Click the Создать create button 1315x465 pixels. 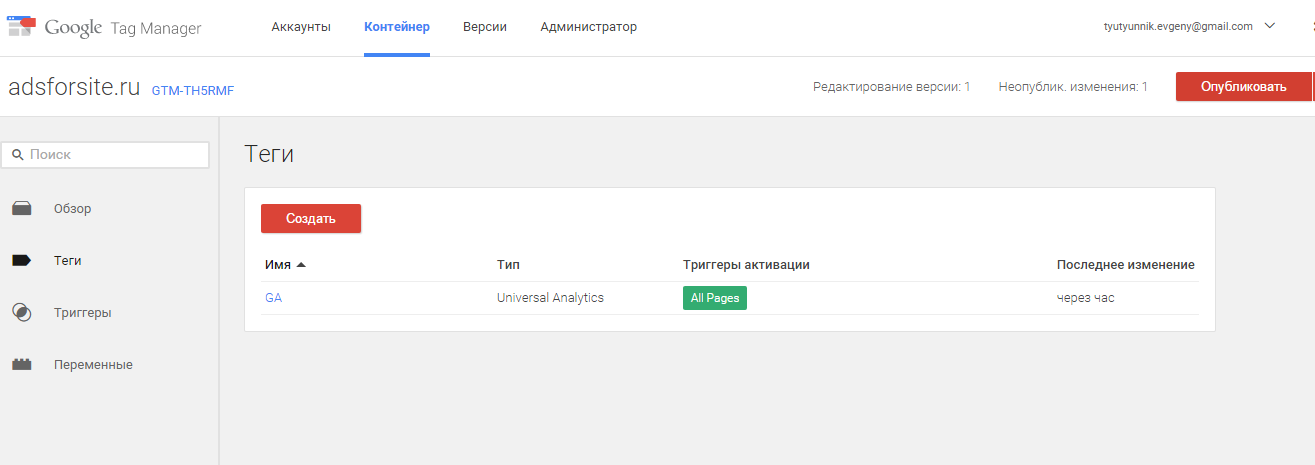point(311,218)
